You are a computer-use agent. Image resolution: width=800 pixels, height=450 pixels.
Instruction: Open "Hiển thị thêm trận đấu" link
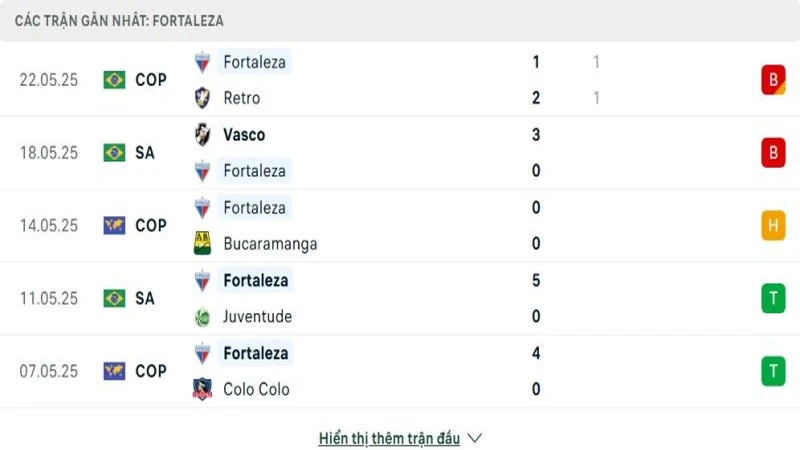click(x=389, y=438)
